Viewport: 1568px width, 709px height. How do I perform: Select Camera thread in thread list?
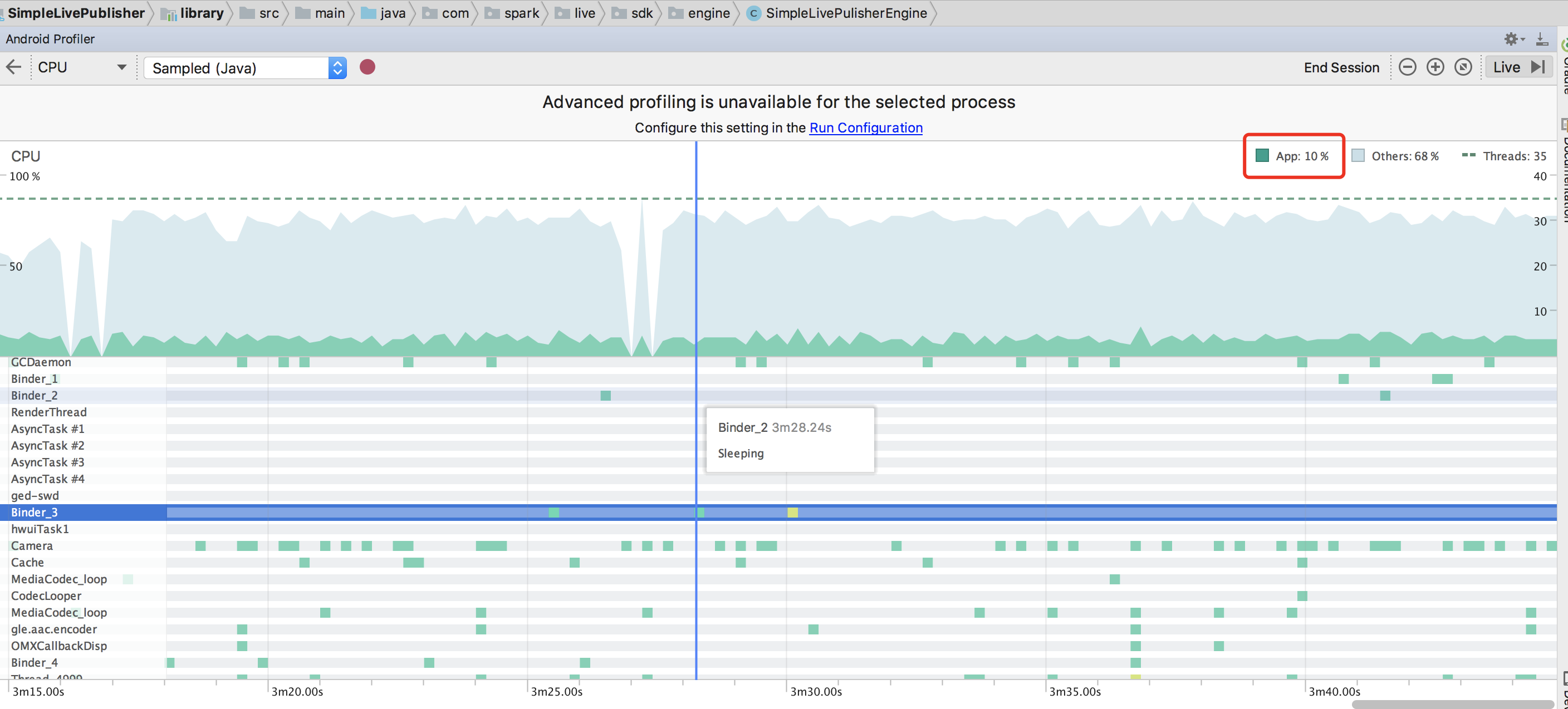click(x=32, y=545)
